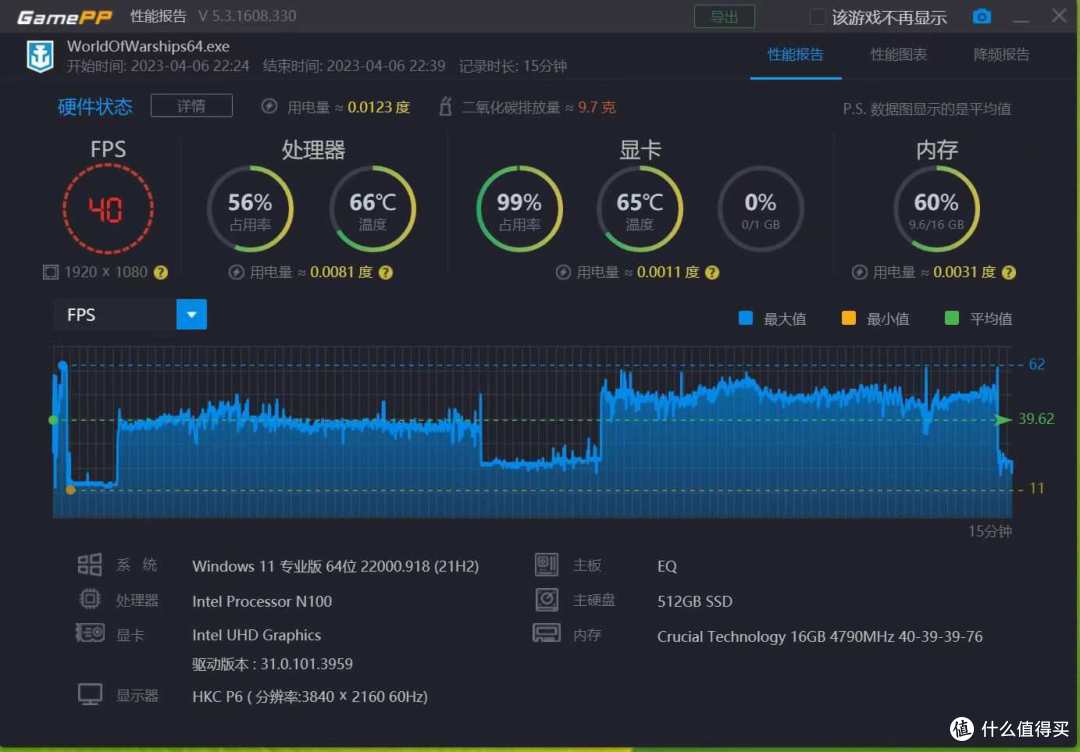Click the resolution frame icon before 1920 x 1080

[50, 273]
